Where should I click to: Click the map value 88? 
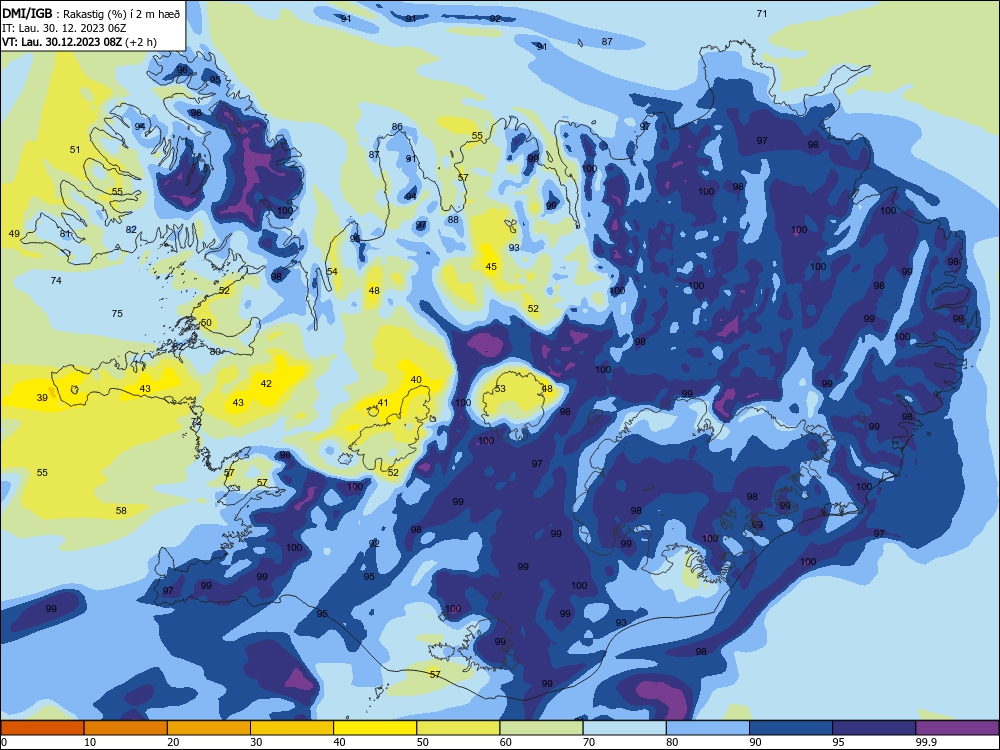453,219
